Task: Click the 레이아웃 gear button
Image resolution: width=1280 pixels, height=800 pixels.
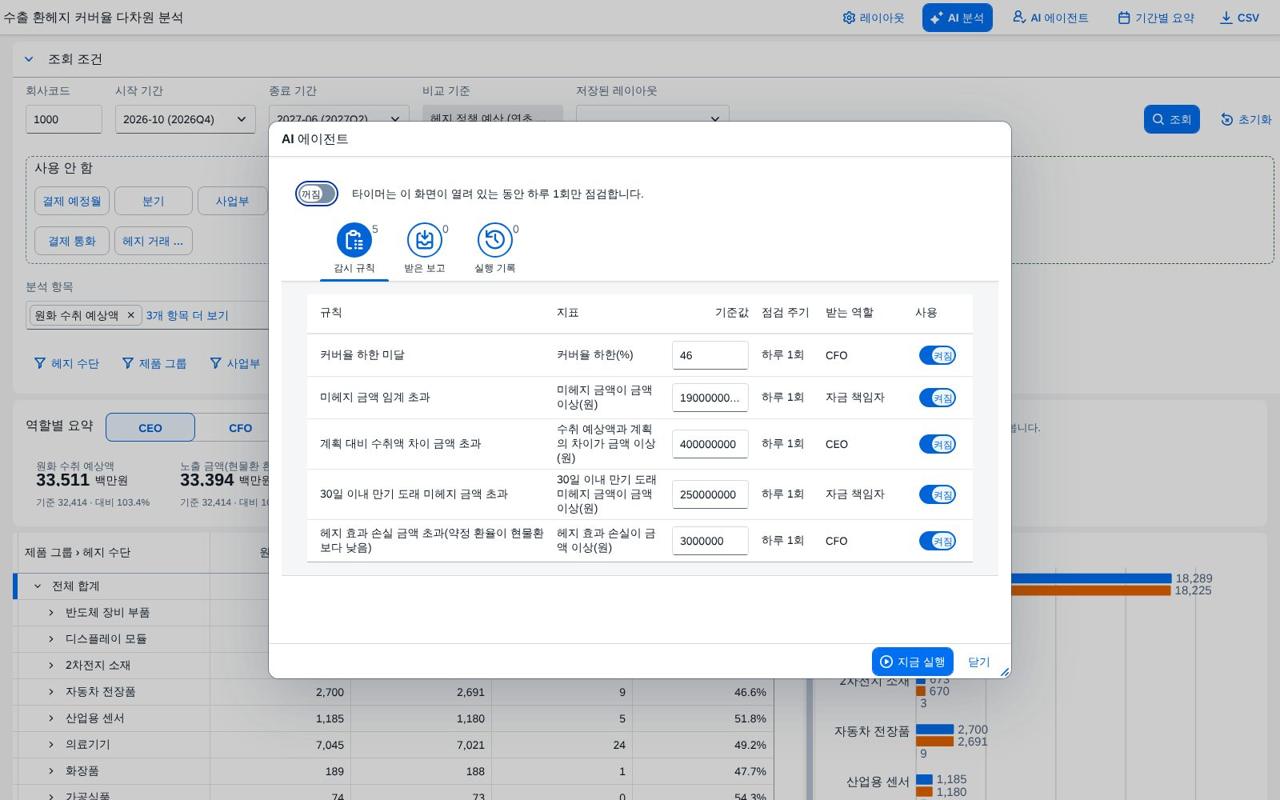Action: tap(873, 18)
